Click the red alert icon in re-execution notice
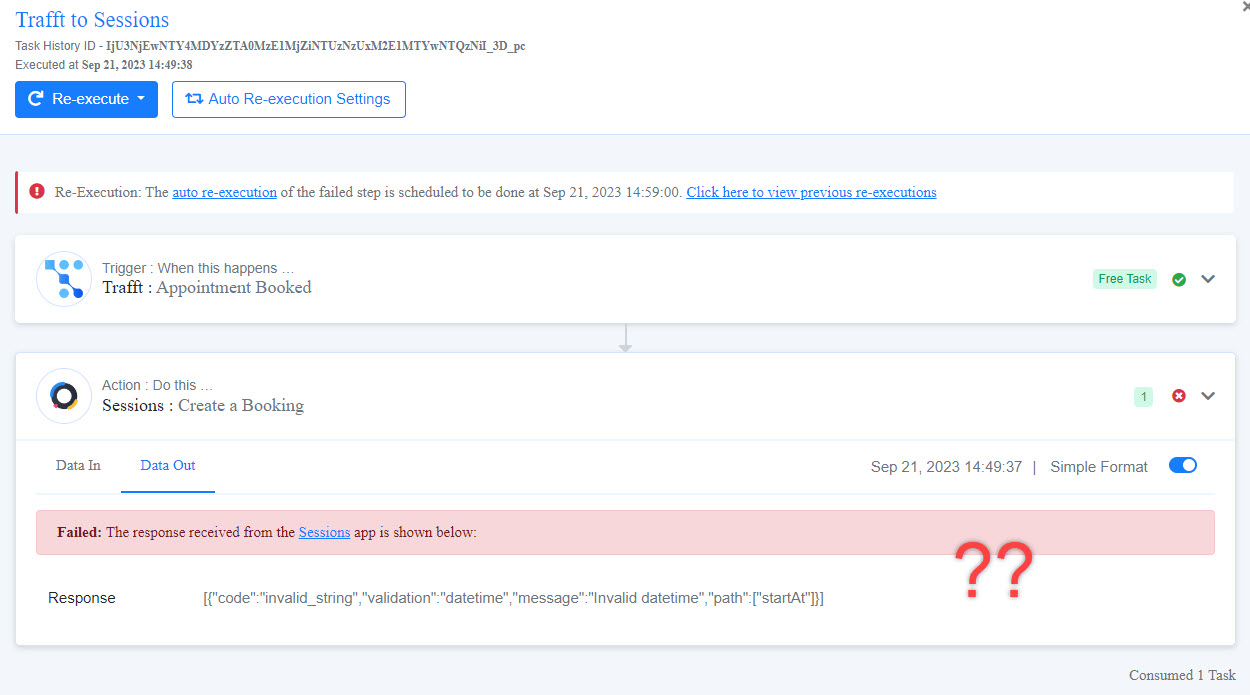1250x695 pixels. [37, 191]
